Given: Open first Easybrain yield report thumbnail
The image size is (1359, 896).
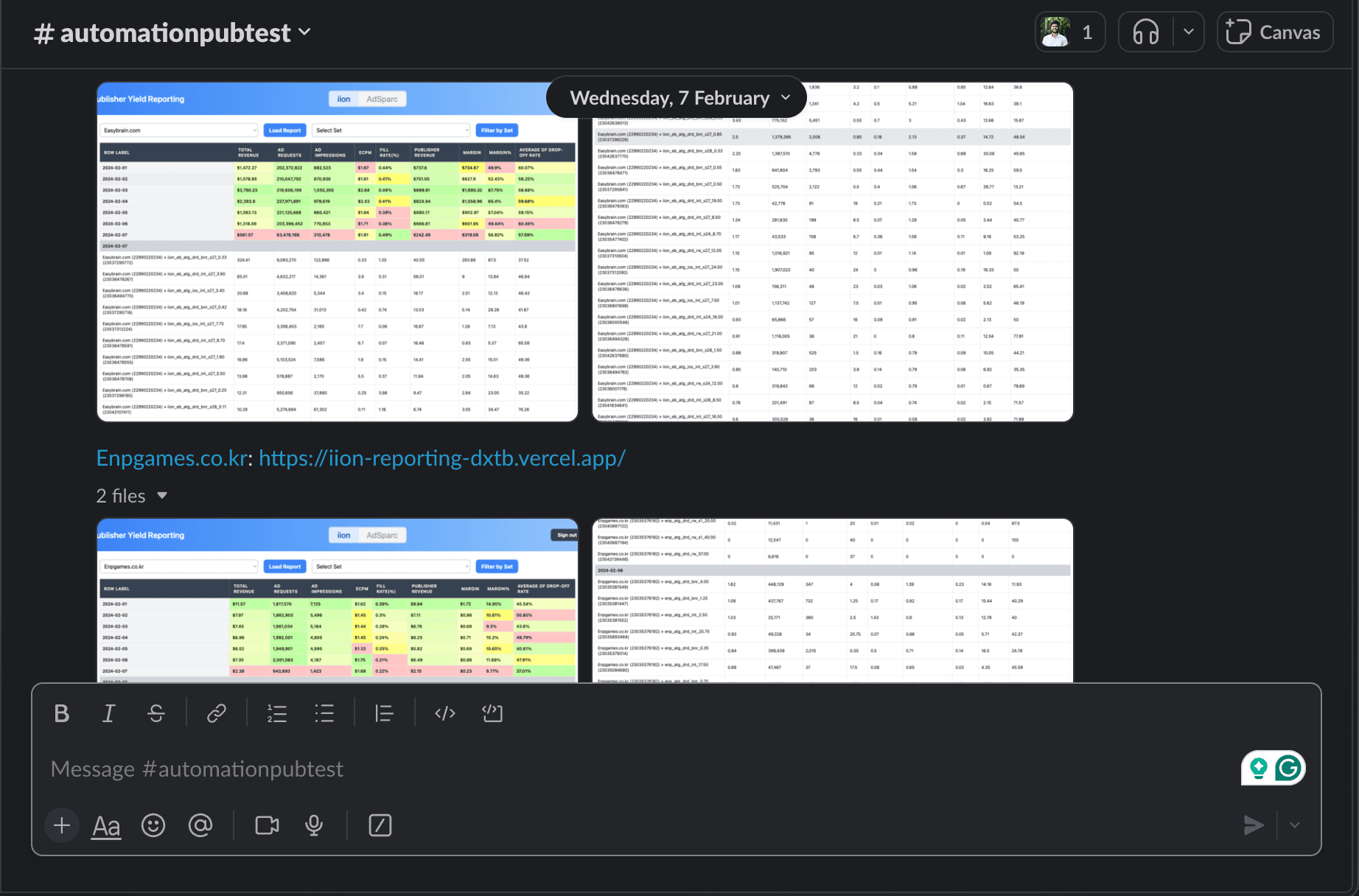Looking at the screenshot, I should [x=338, y=252].
